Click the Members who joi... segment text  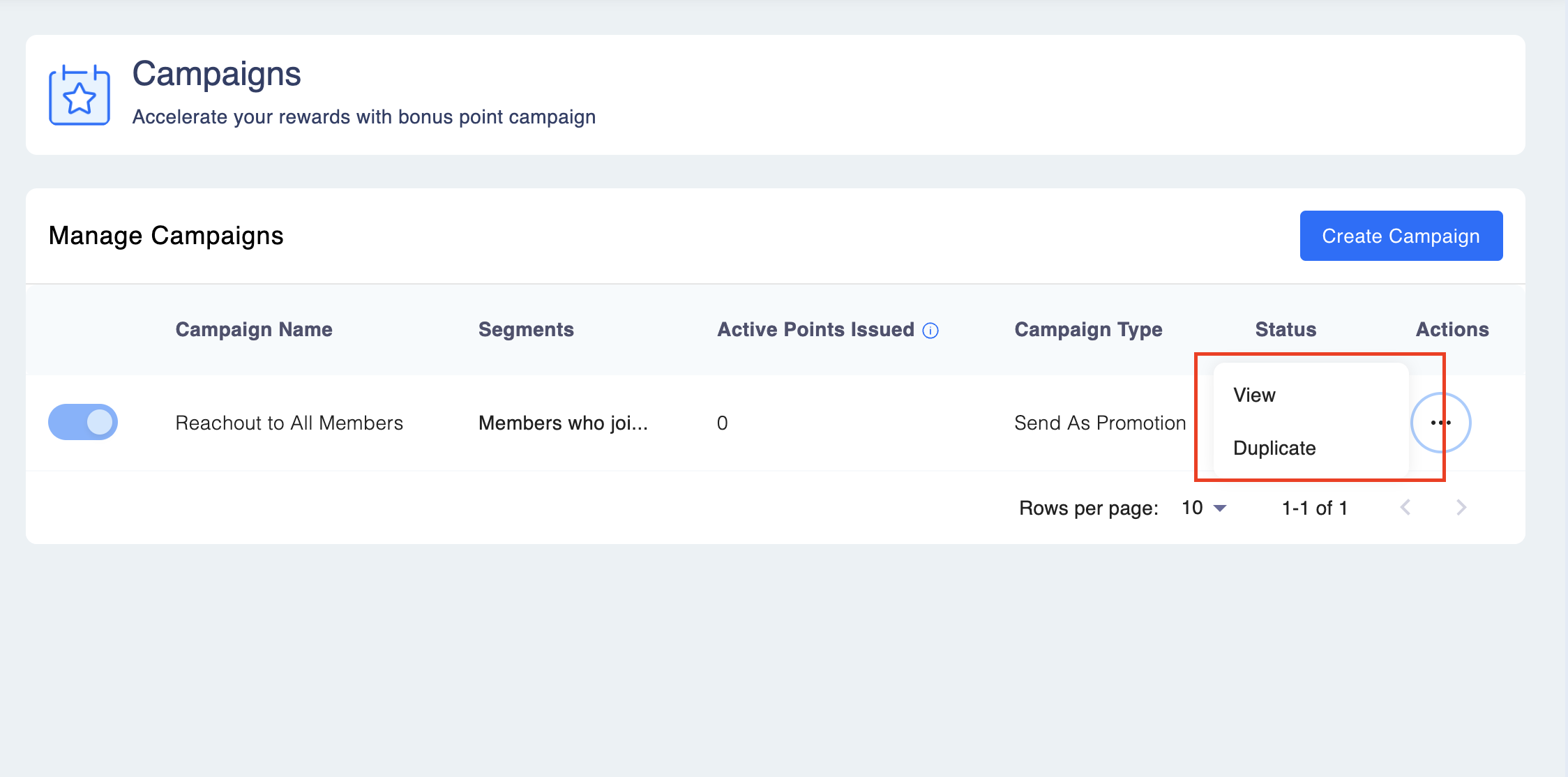tap(563, 423)
